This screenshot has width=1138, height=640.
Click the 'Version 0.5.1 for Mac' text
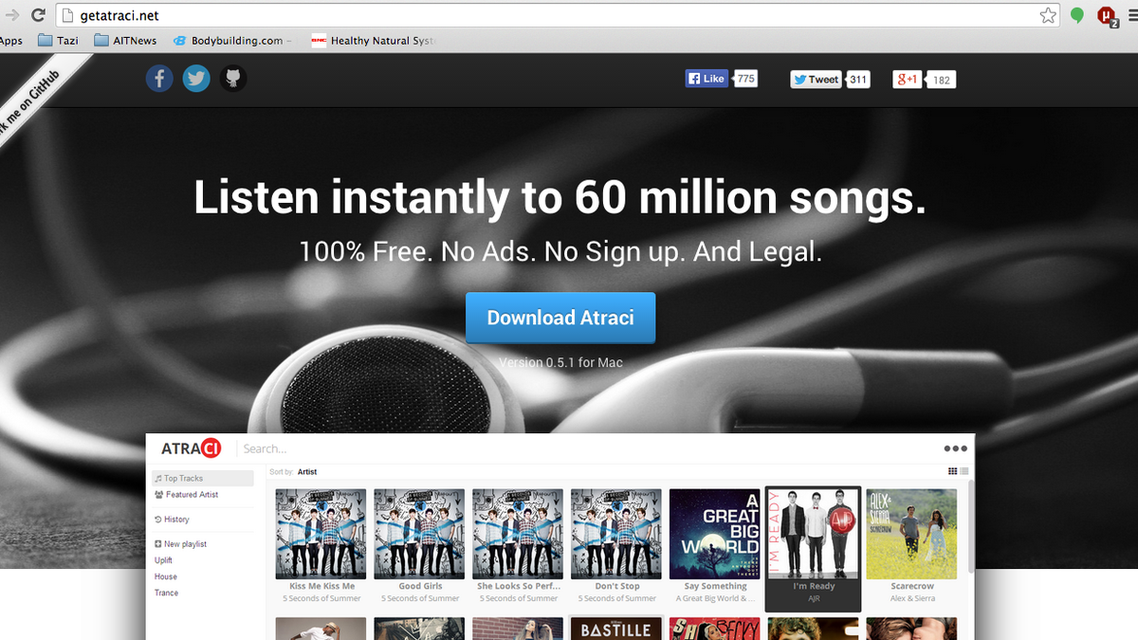point(560,362)
